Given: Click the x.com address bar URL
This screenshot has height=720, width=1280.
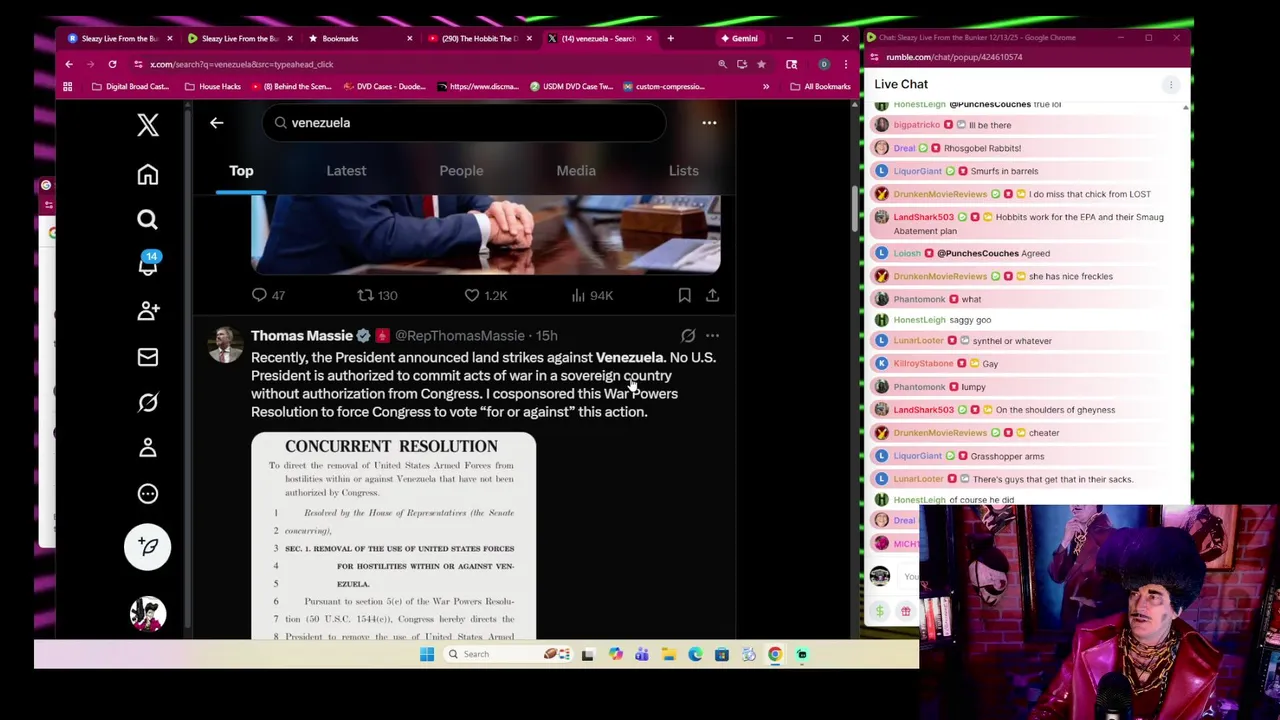Looking at the screenshot, I should (242, 64).
